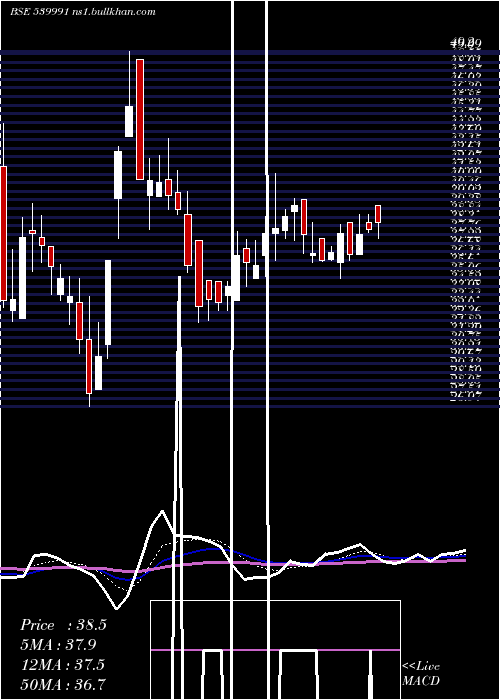Image resolution: width=500 pixels, height=700 pixels.
Task: Click the 'Price : 38.5' readout
Action: coord(63,625)
